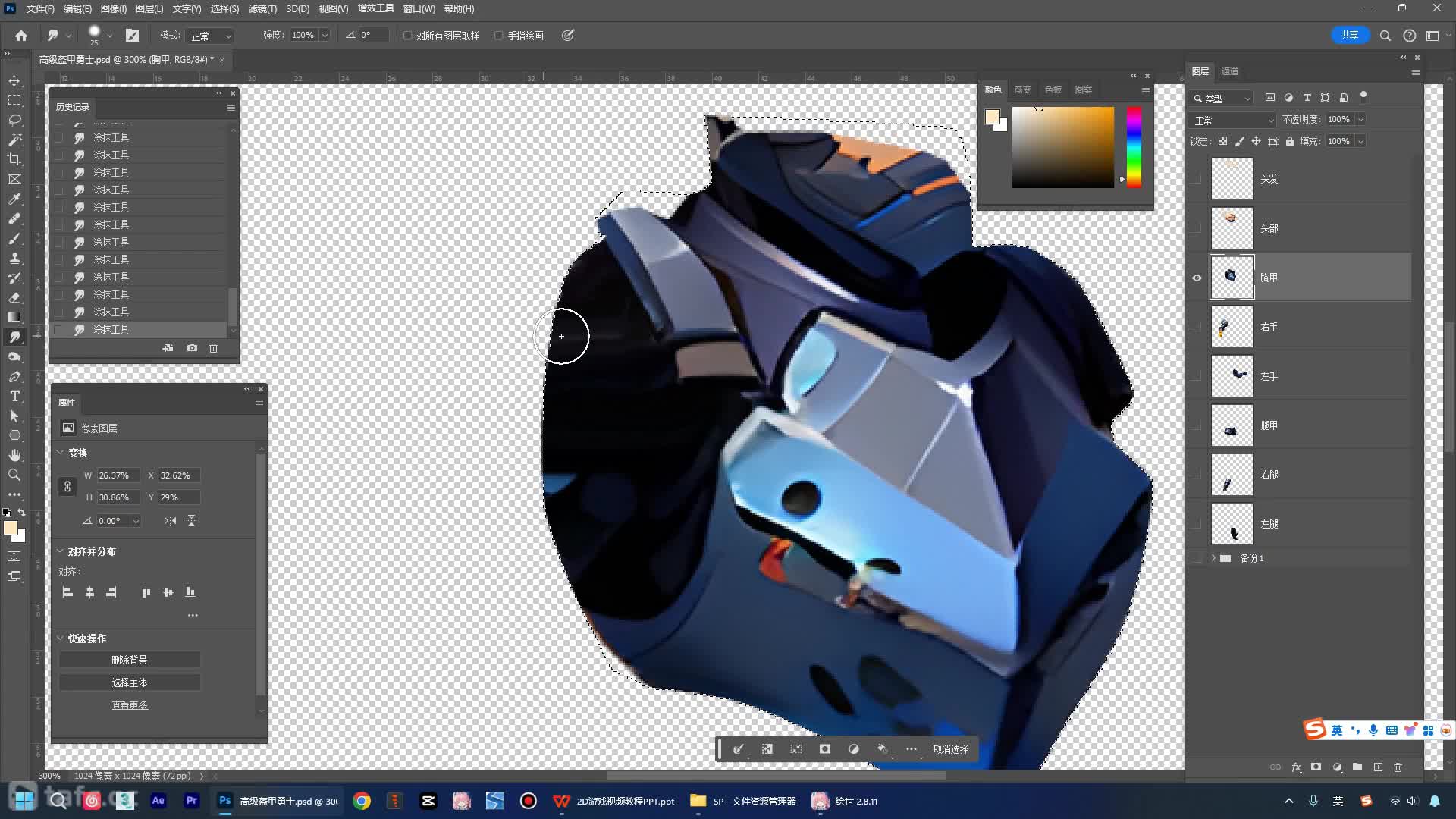Enable finger painting checkbox

(x=499, y=36)
